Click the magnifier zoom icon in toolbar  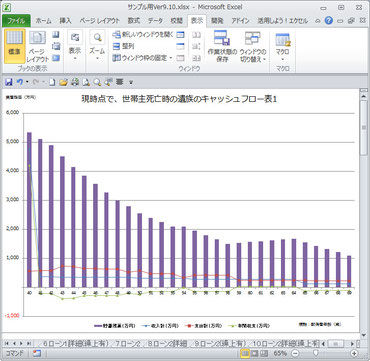coord(97,82)
